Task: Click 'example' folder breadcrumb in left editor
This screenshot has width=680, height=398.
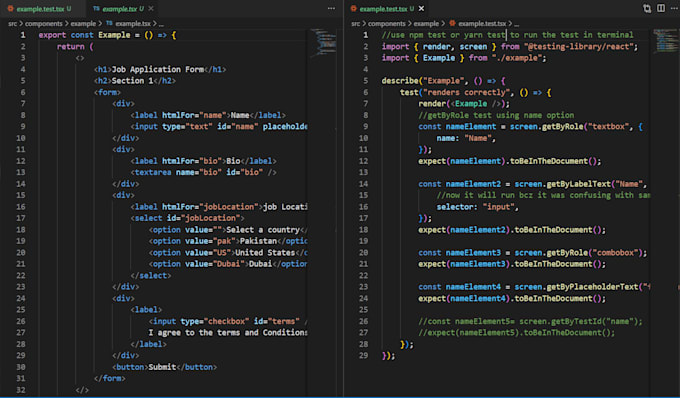Action: [x=83, y=23]
